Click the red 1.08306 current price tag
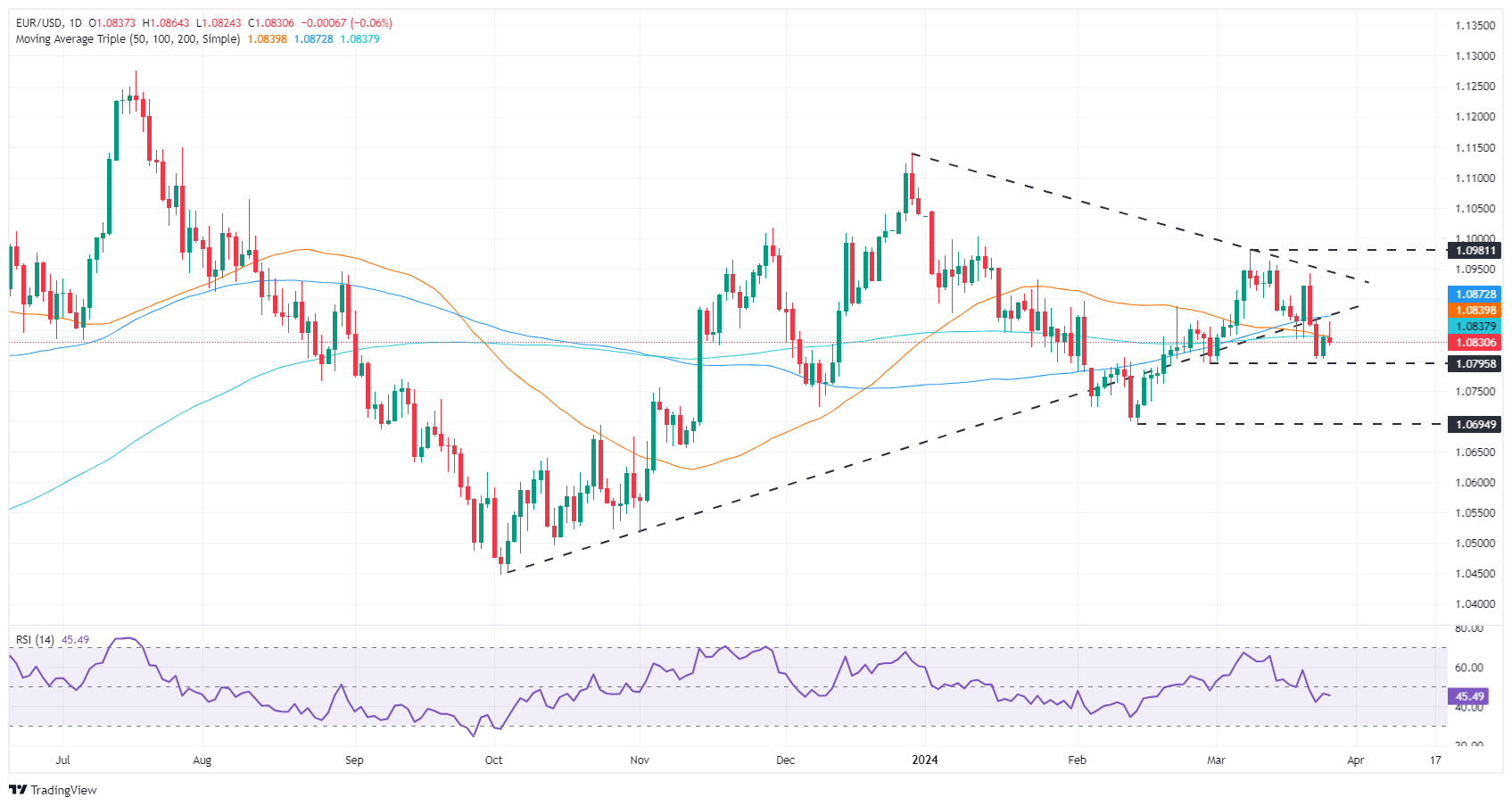 1475,343
